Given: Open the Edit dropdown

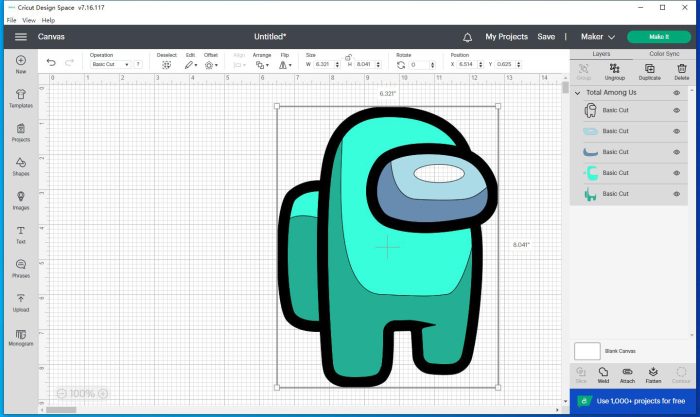Looking at the screenshot, I should 191,65.
